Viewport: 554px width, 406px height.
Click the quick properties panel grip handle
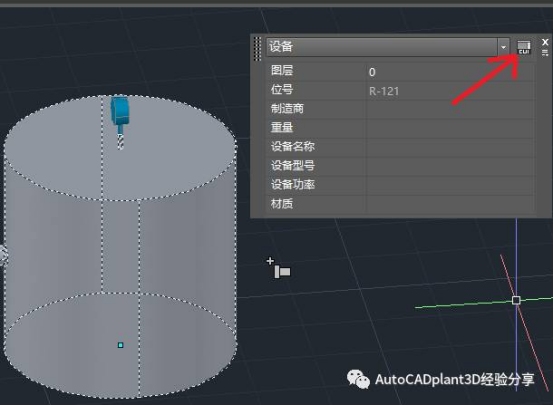point(258,49)
